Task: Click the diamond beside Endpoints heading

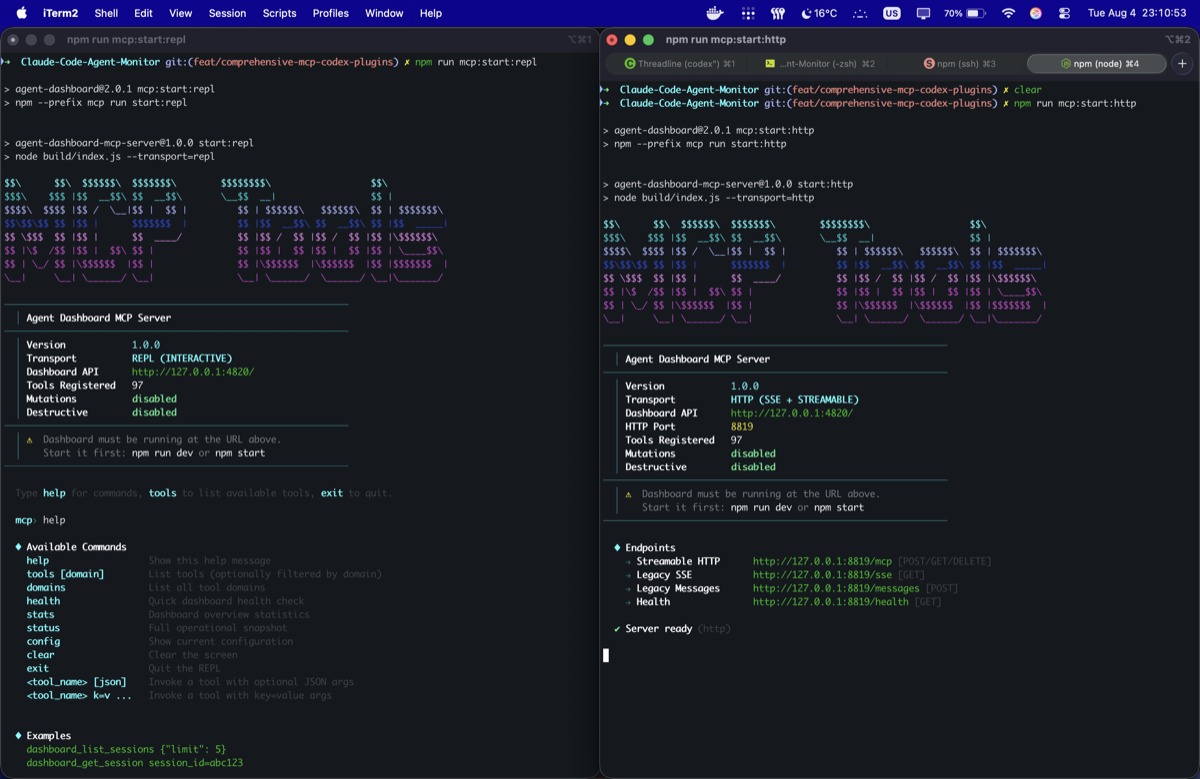Action: (618, 548)
